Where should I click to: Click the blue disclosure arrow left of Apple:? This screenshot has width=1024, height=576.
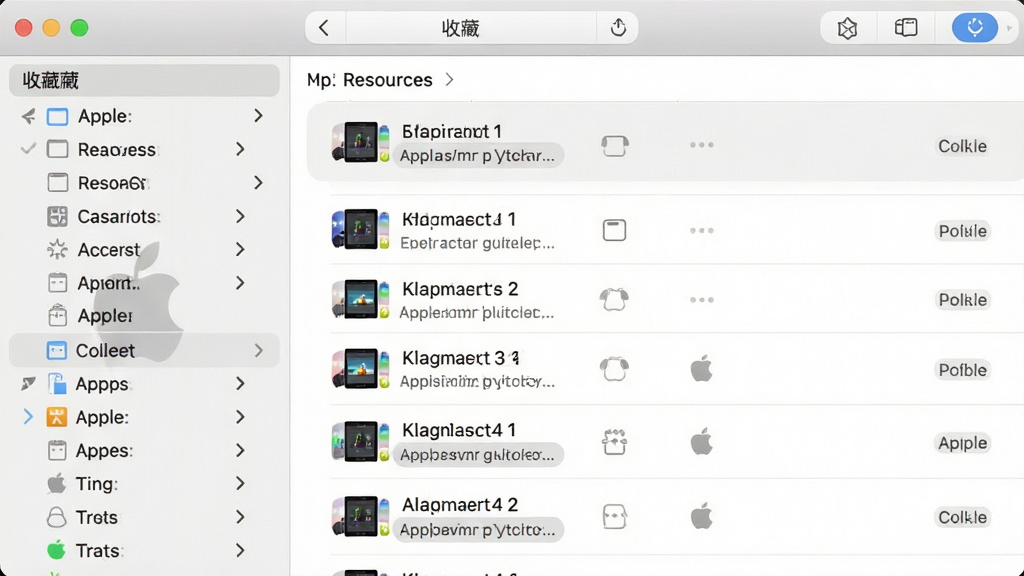pos(27,417)
